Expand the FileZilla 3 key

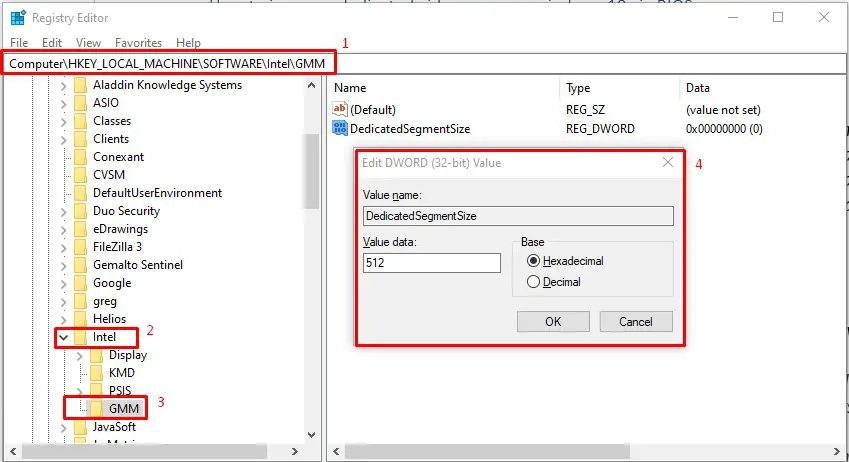coord(63,248)
